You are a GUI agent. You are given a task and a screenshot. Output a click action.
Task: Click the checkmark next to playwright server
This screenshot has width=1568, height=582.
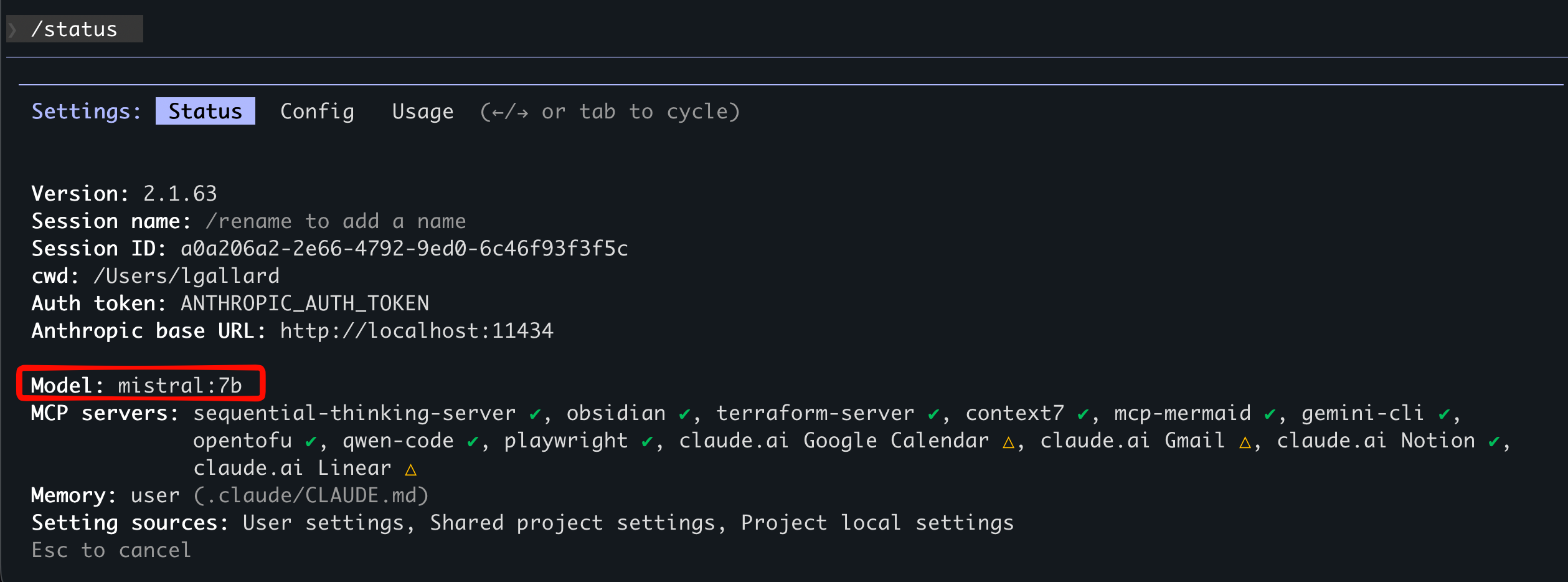[x=646, y=441]
